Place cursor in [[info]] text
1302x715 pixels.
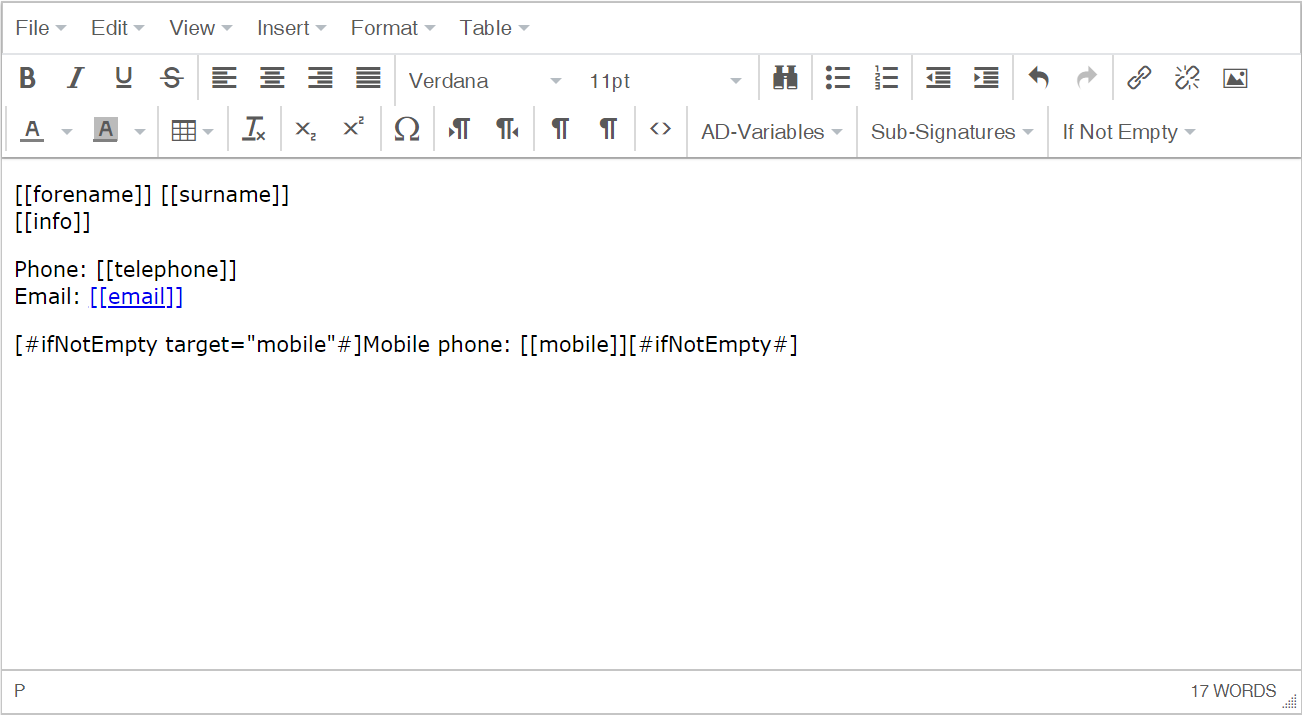(x=53, y=222)
